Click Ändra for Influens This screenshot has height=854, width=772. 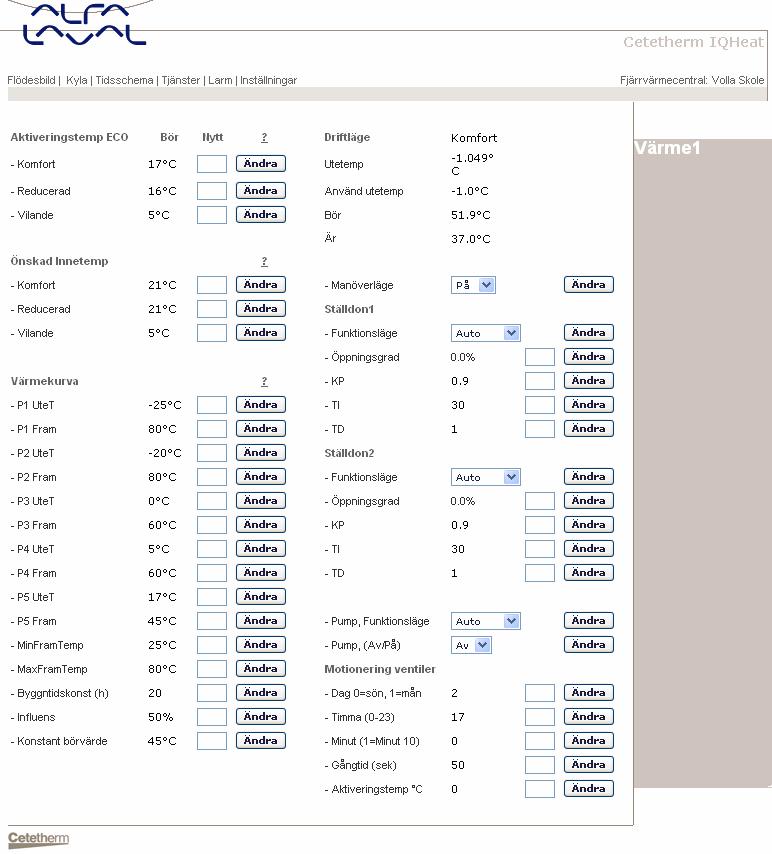(x=260, y=716)
